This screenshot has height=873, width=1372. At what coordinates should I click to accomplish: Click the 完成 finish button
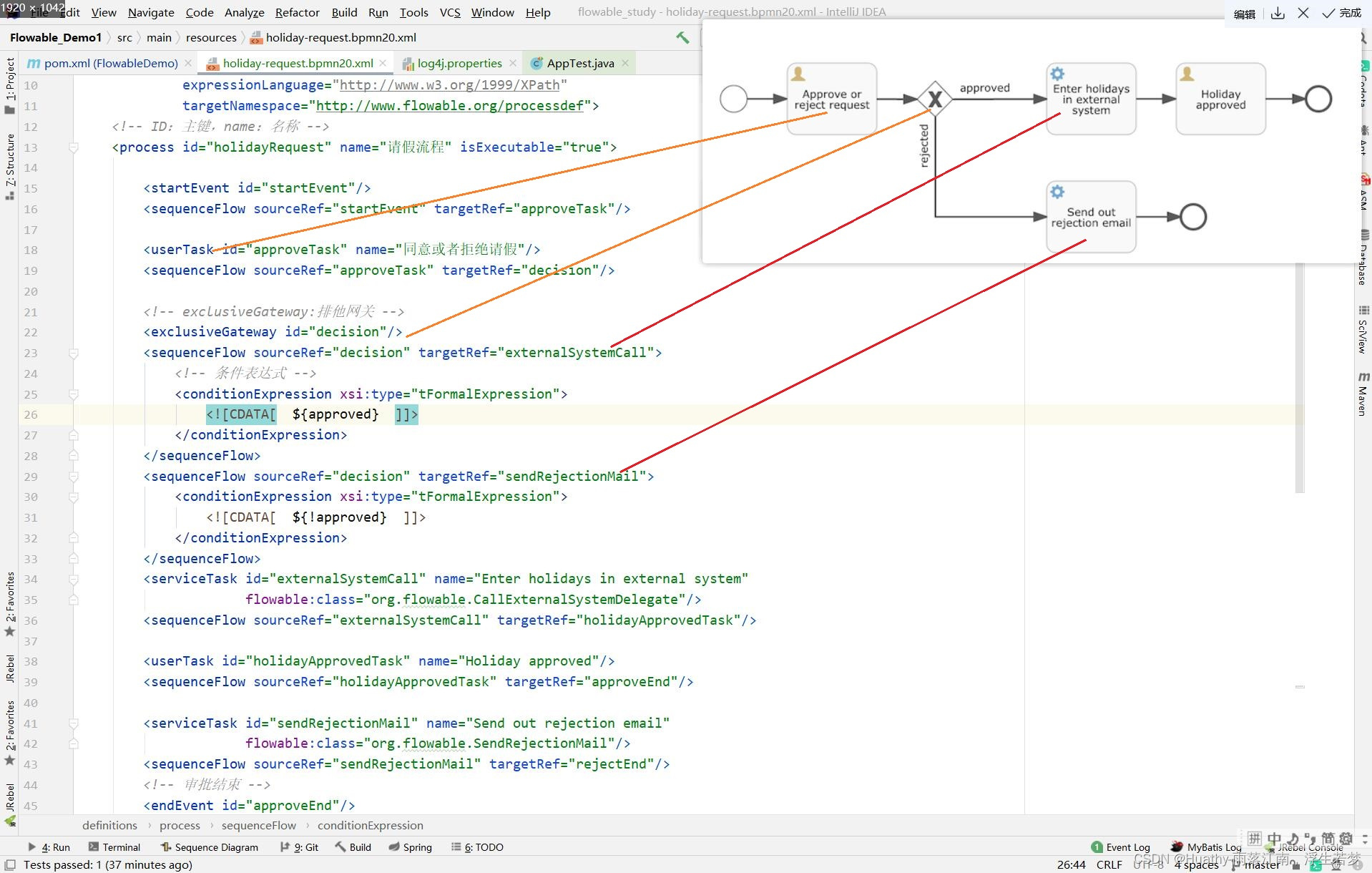coord(1342,13)
